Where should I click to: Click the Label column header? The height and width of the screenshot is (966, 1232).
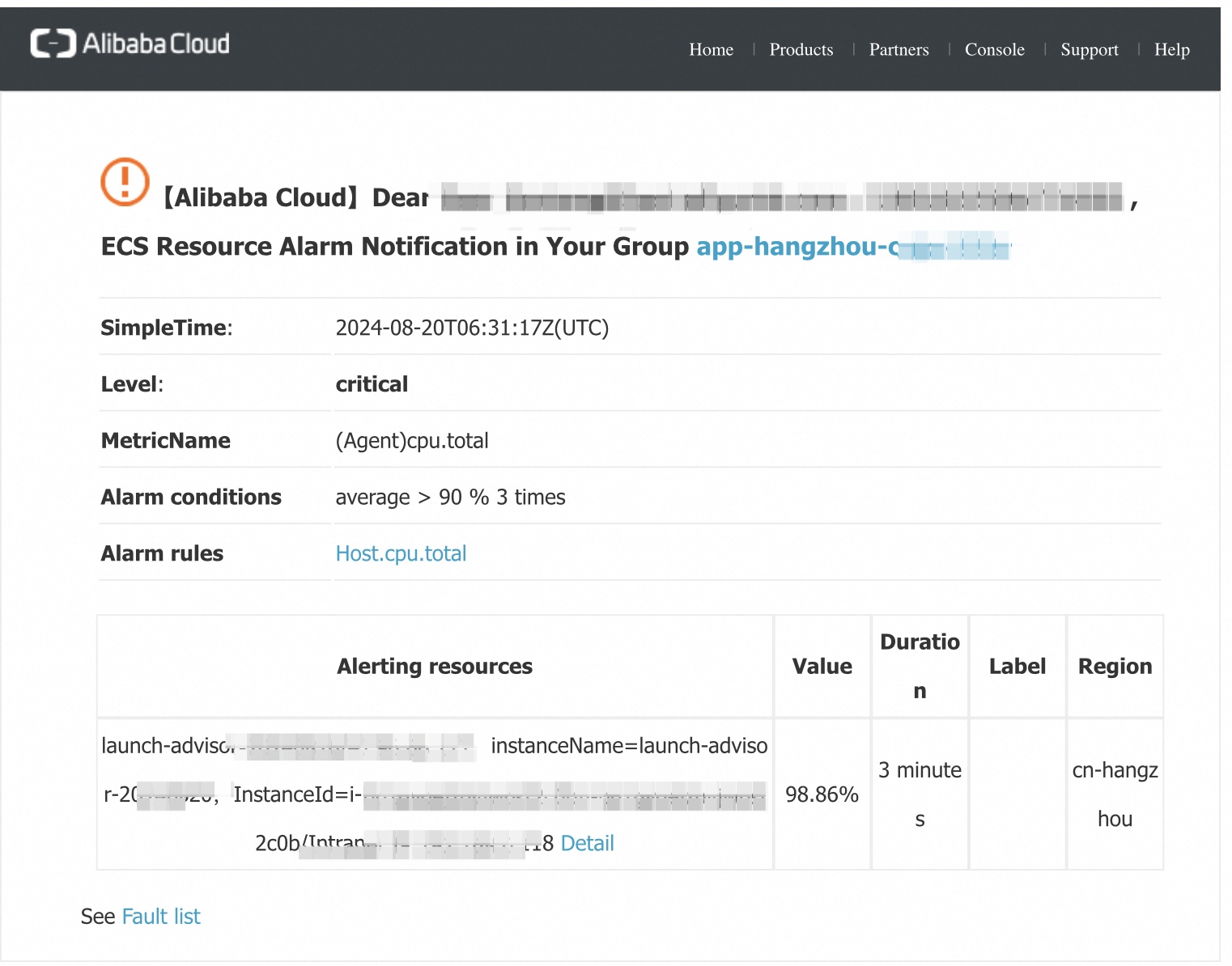click(1017, 666)
